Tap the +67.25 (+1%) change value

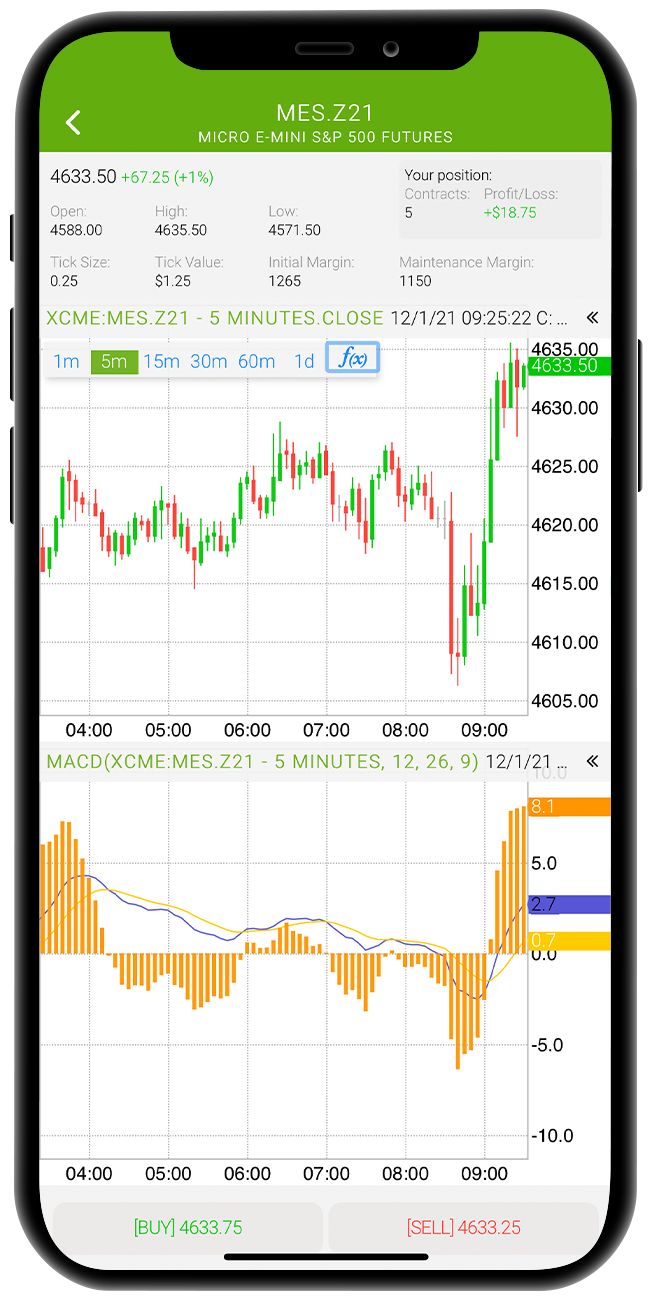tap(167, 178)
